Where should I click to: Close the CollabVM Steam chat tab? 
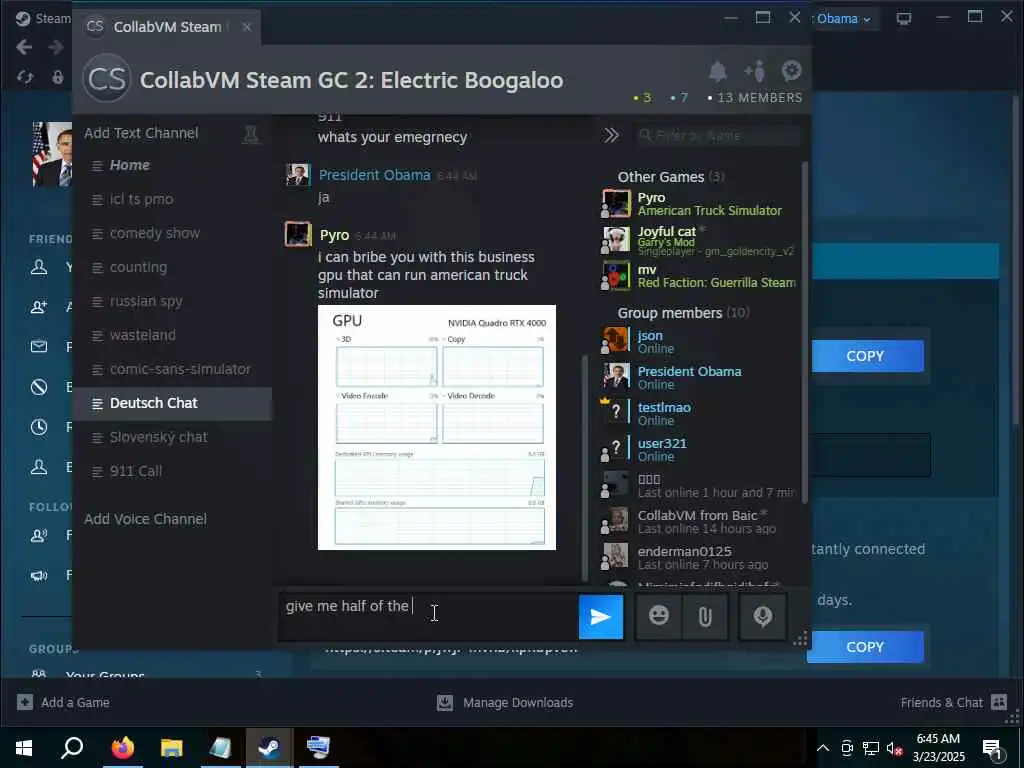click(x=246, y=27)
